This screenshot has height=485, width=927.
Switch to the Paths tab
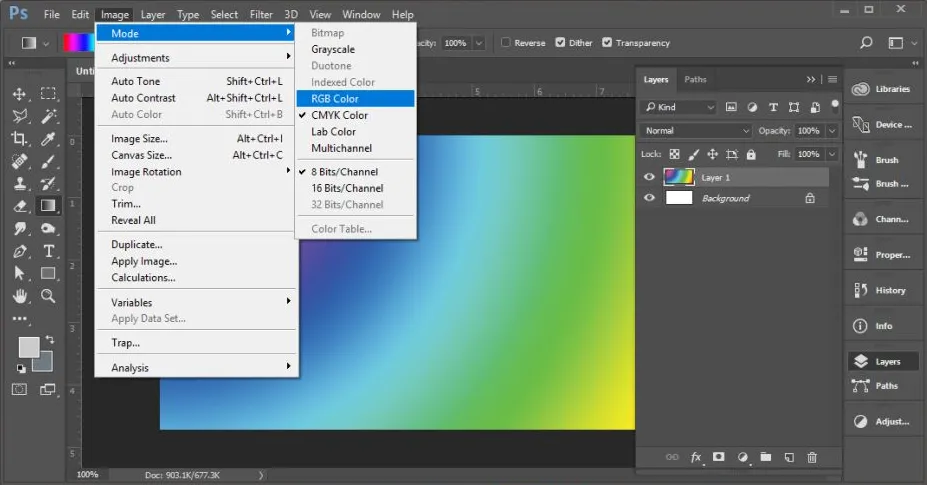coord(695,80)
